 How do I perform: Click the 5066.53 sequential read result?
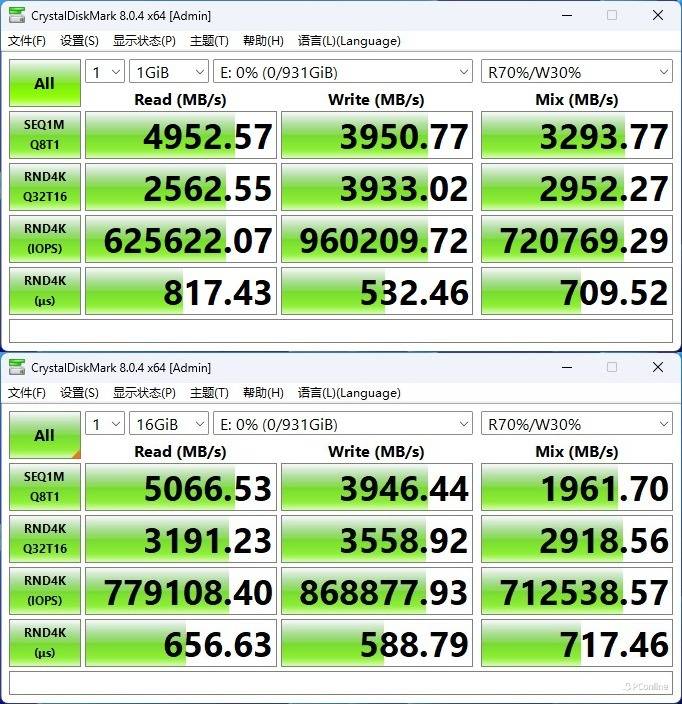click(x=181, y=487)
